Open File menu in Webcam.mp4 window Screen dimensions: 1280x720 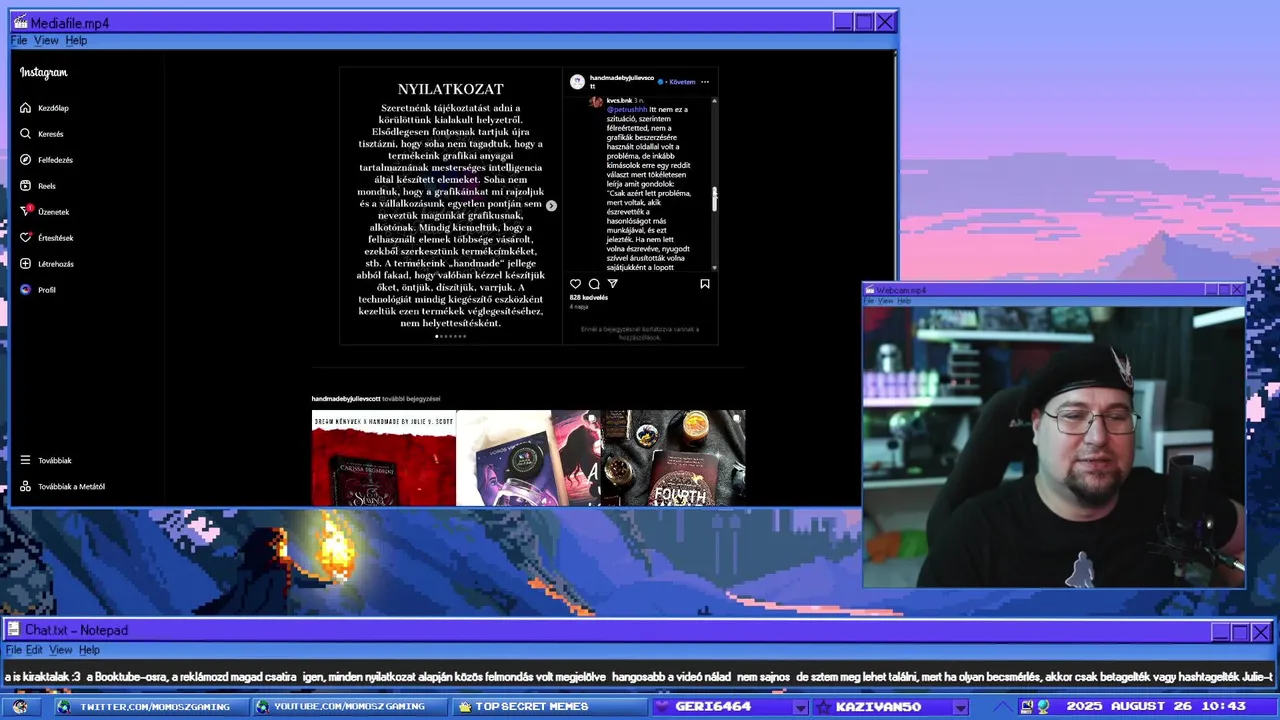coord(870,301)
